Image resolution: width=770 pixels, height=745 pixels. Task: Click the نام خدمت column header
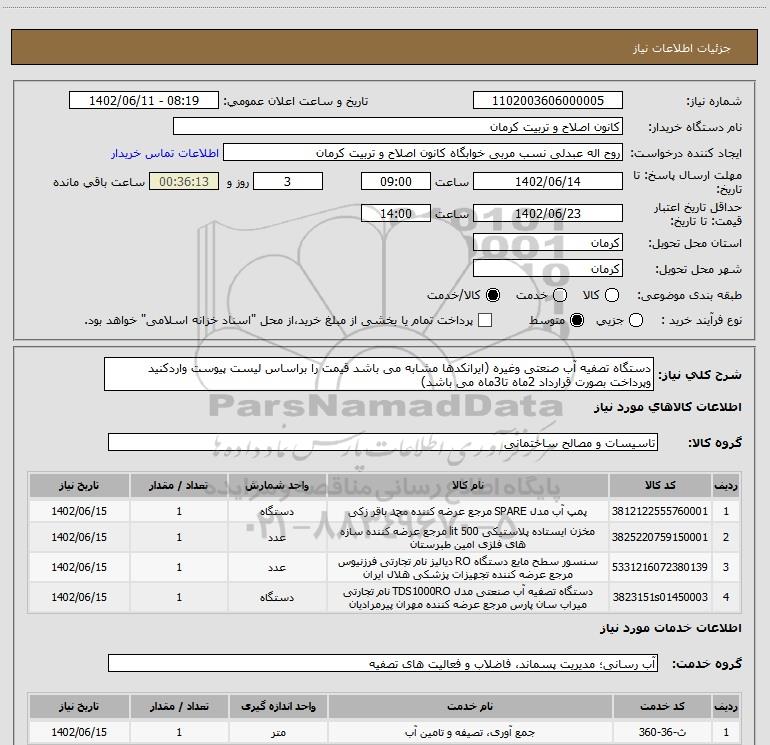(x=469, y=706)
